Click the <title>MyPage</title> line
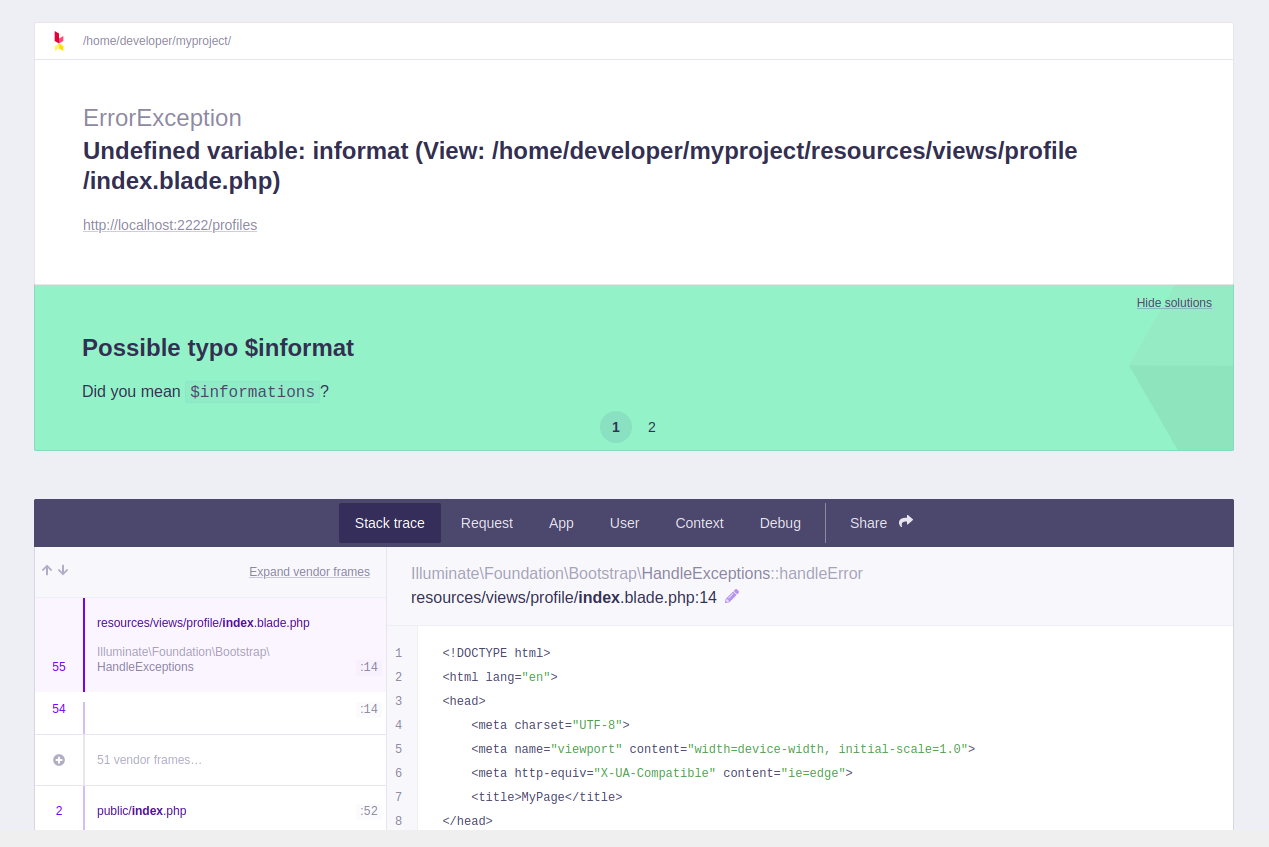Image resolution: width=1269 pixels, height=847 pixels. [x=546, y=797]
